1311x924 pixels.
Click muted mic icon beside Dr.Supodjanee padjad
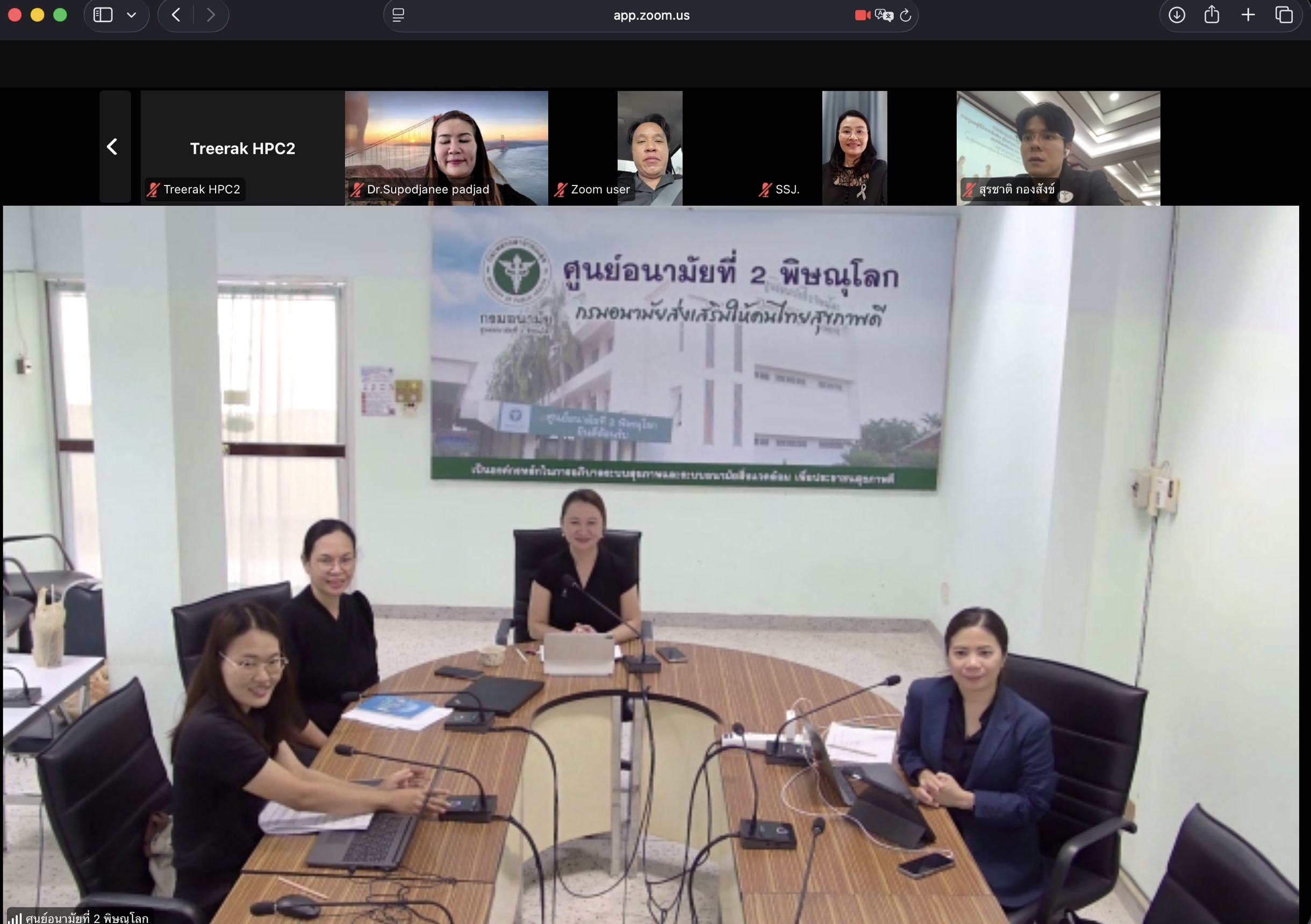pos(357,190)
